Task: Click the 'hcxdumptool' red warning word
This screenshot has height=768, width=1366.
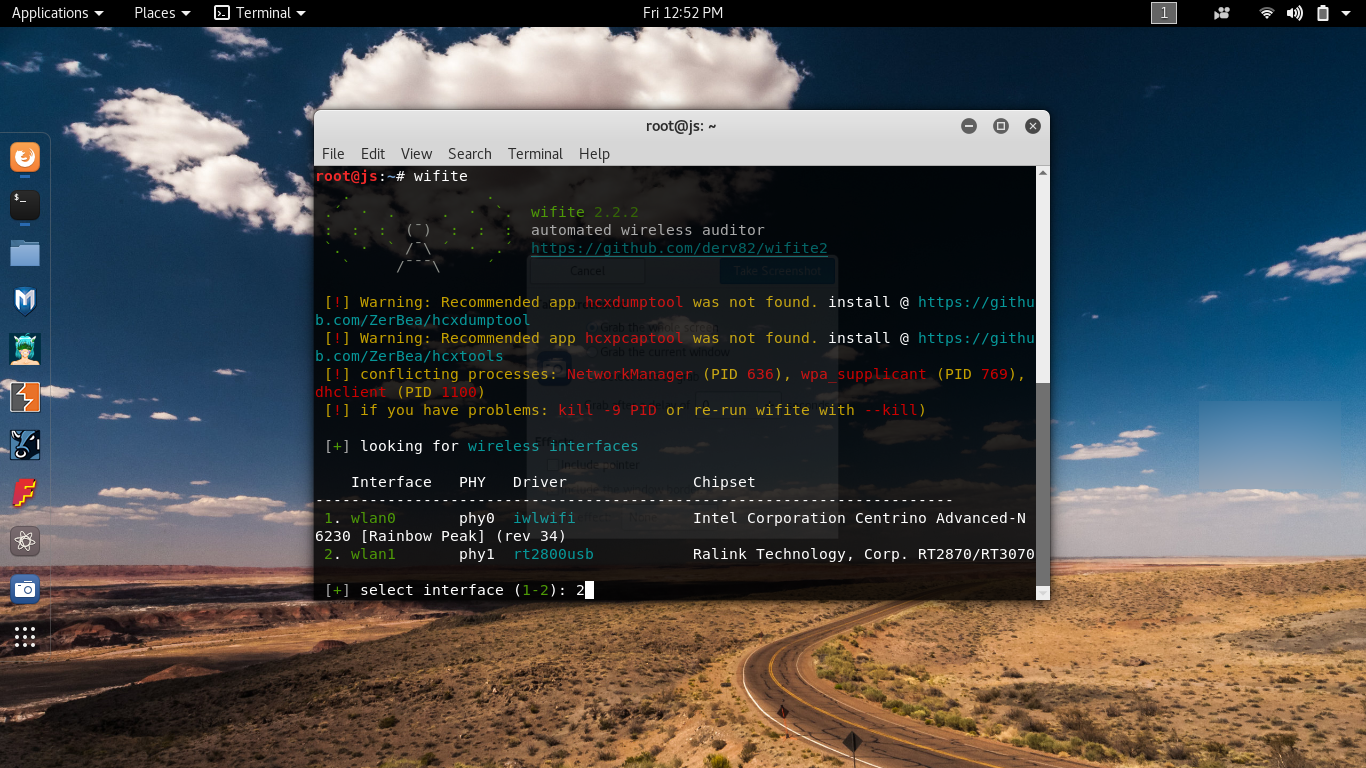Action: (634, 302)
